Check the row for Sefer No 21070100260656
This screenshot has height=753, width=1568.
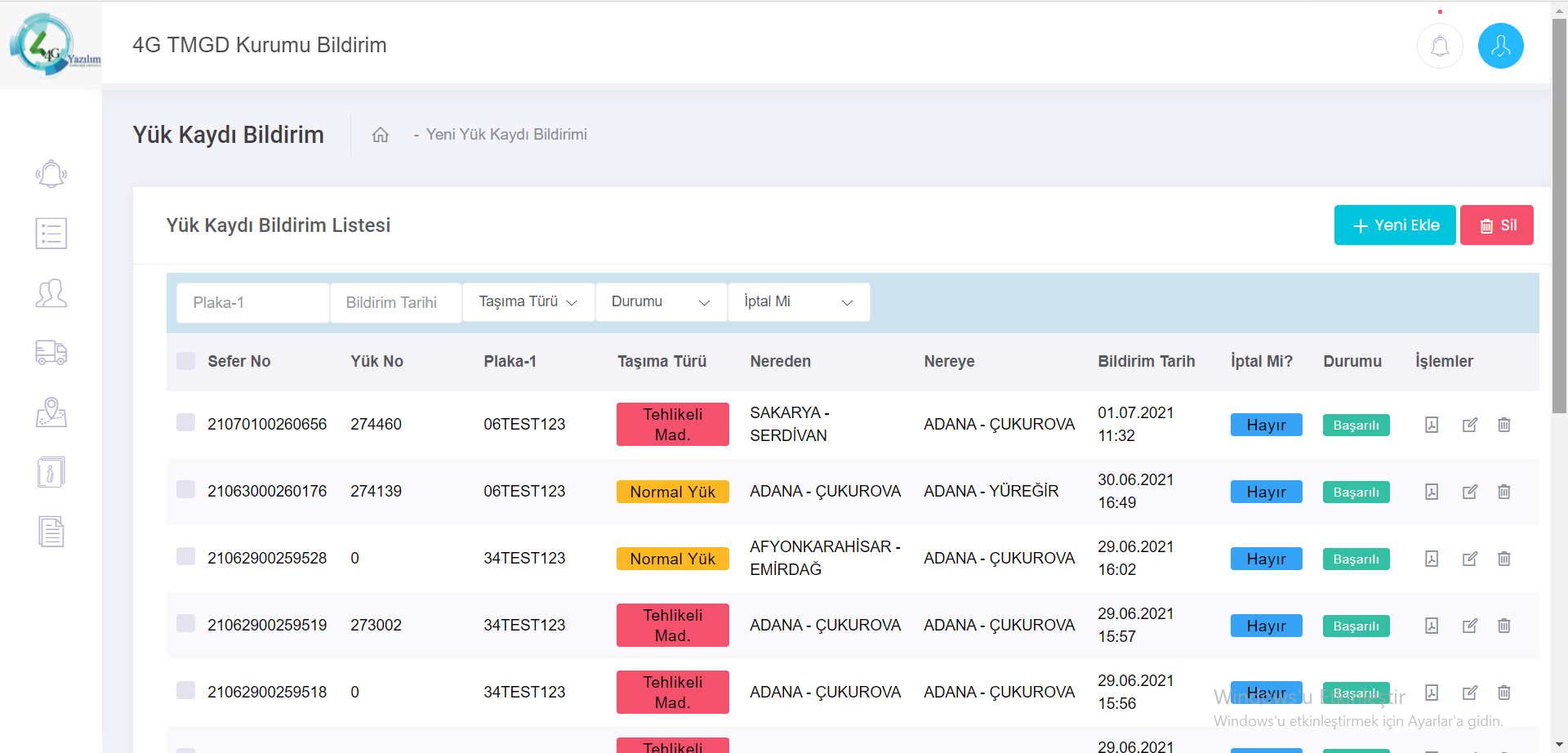click(x=186, y=422)
